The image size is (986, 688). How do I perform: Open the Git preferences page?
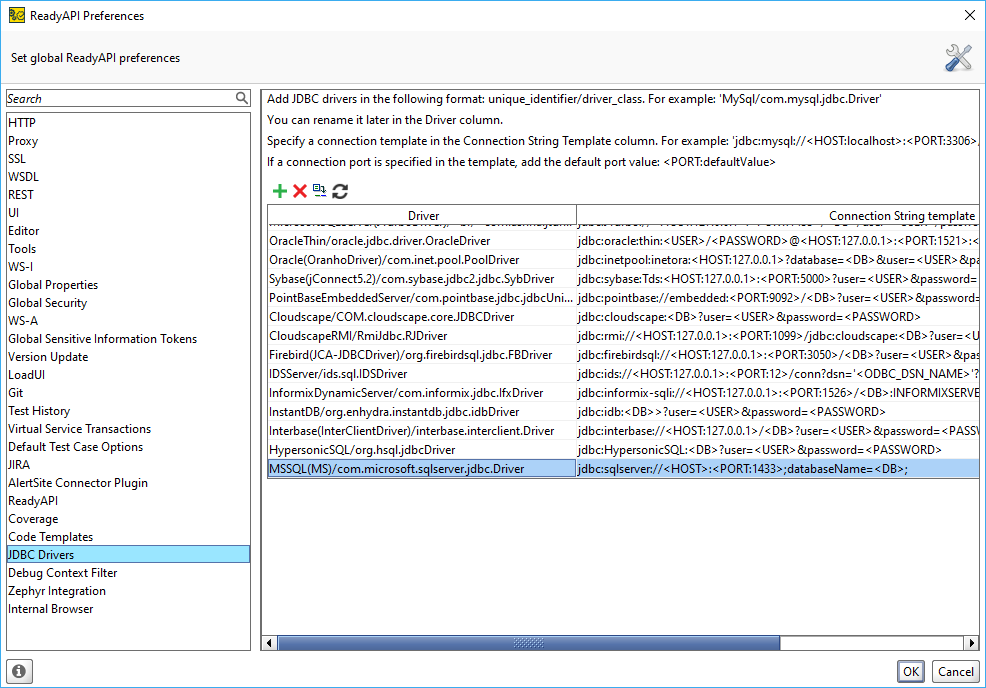tap(128, 393)
